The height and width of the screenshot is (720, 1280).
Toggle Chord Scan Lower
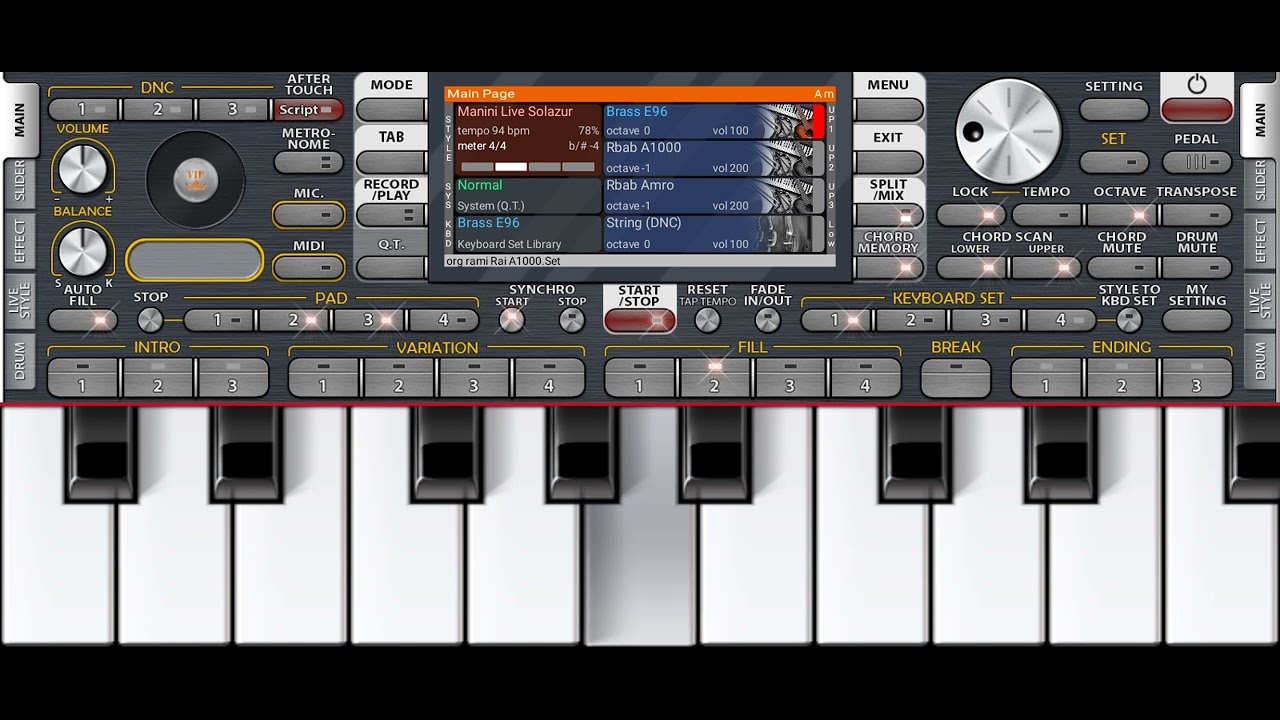pyautogui.click(x=971, y=267)
